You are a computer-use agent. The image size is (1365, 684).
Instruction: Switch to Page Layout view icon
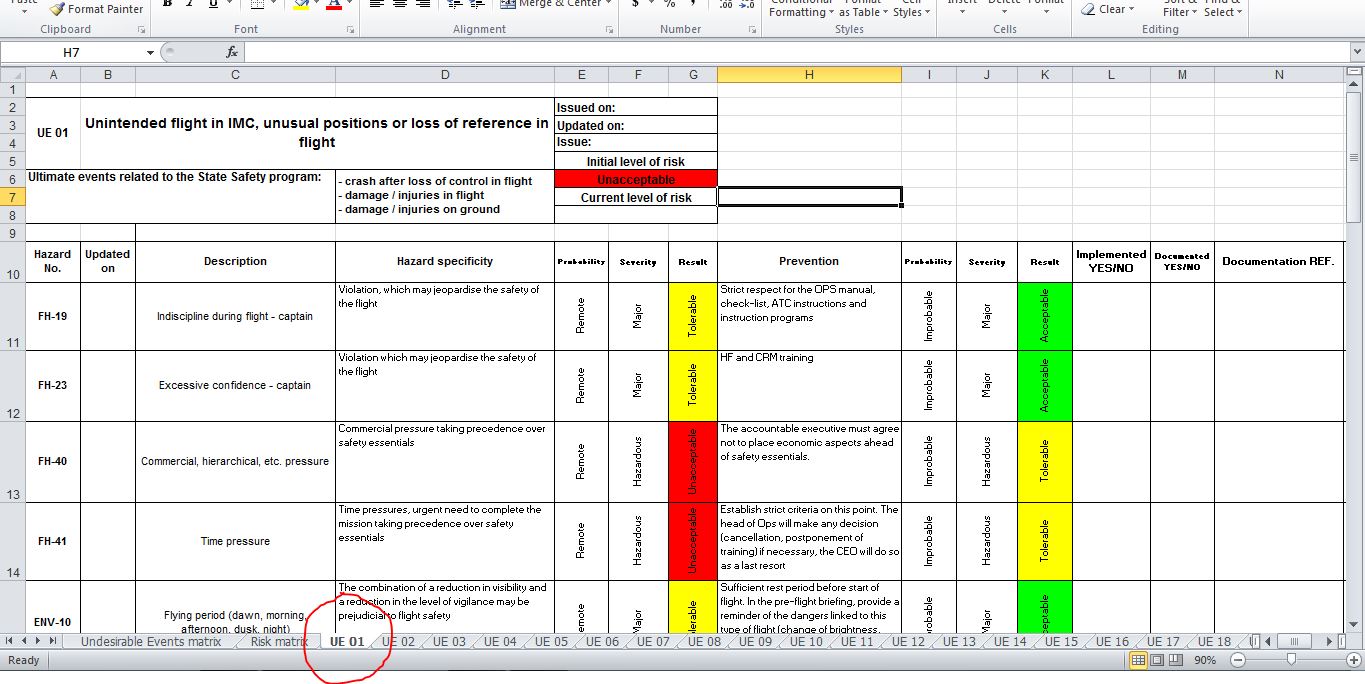1158,660
